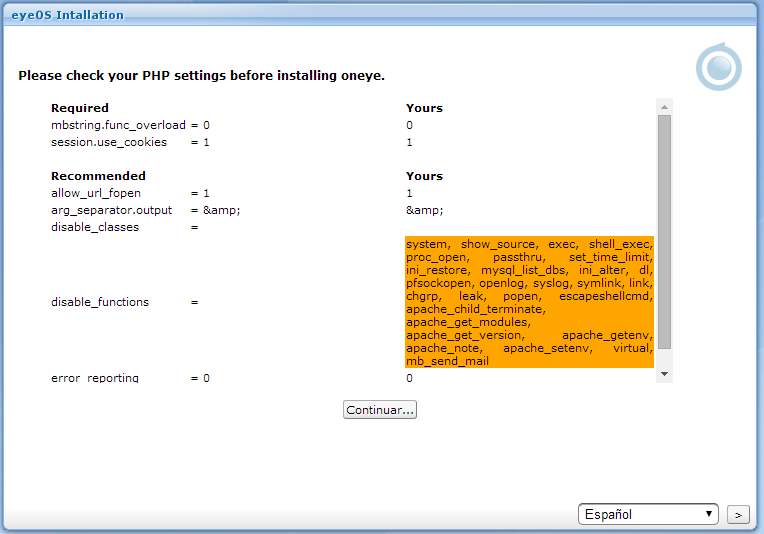Click the eyeOS Intallation title text
This screenshot has height=534, width=764.
68,15
